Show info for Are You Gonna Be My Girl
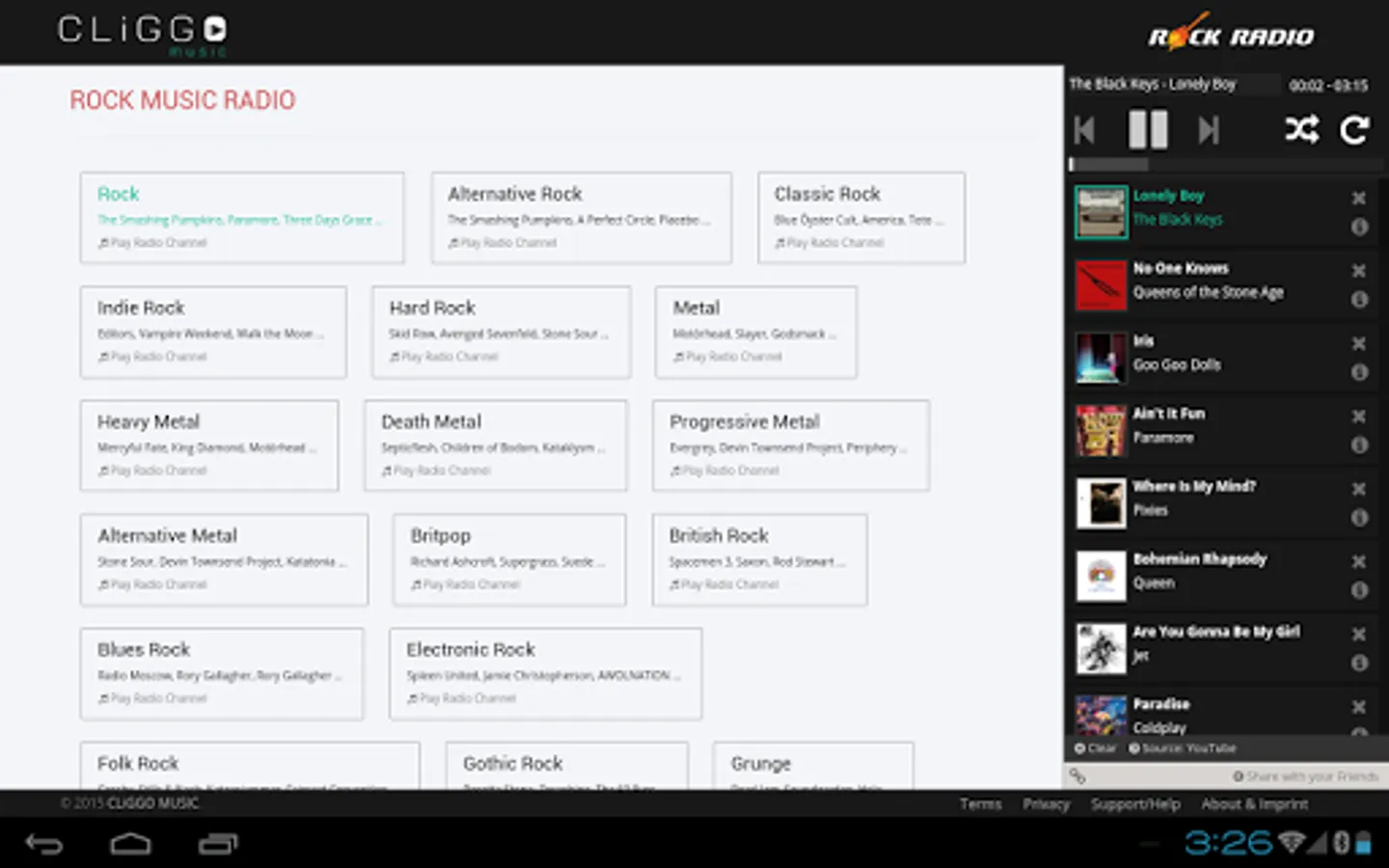 pyautogui.click(x=1359, y=663)
